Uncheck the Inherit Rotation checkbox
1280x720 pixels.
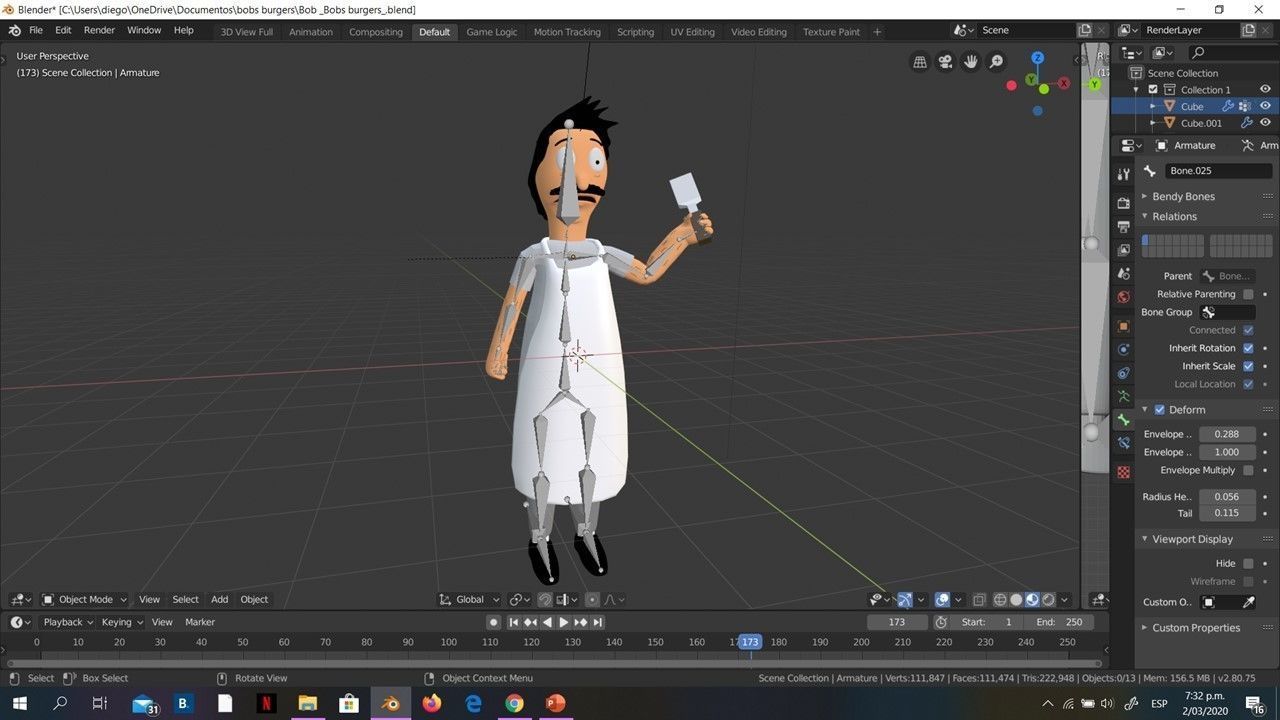1248,348
